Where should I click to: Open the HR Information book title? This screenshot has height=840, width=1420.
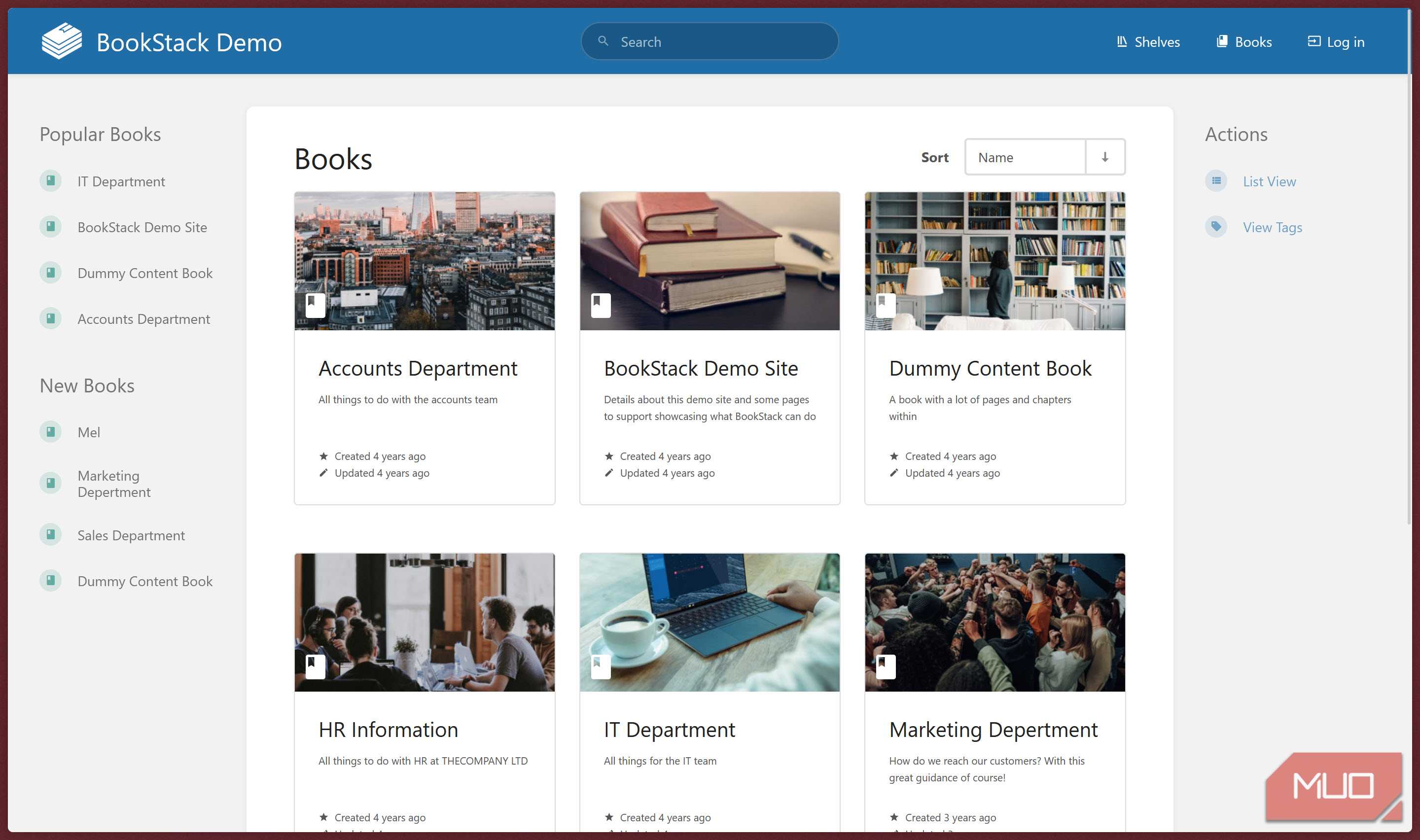tap(388, 730)
